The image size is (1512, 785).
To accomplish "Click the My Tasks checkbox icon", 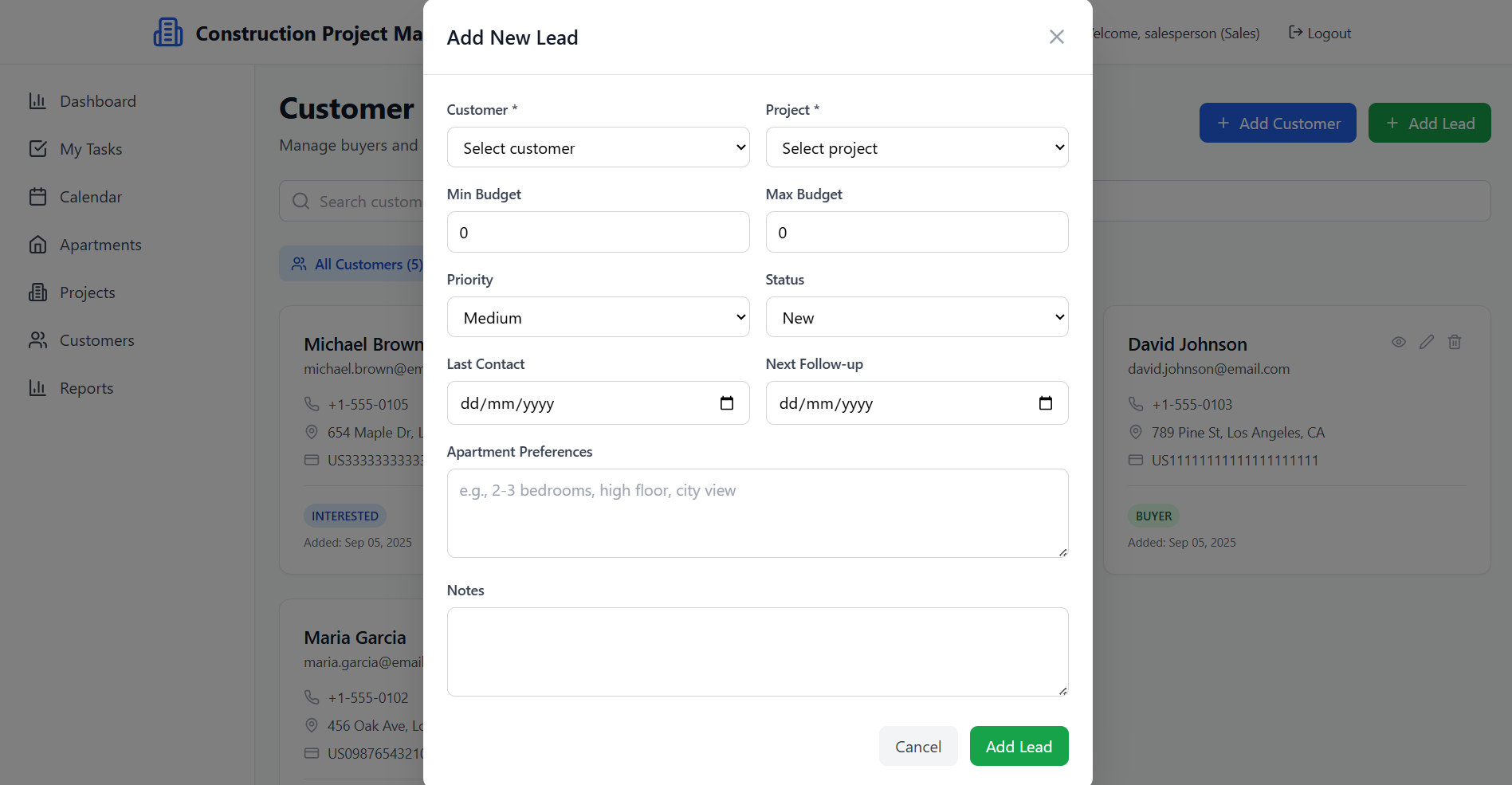I will 37,149.
